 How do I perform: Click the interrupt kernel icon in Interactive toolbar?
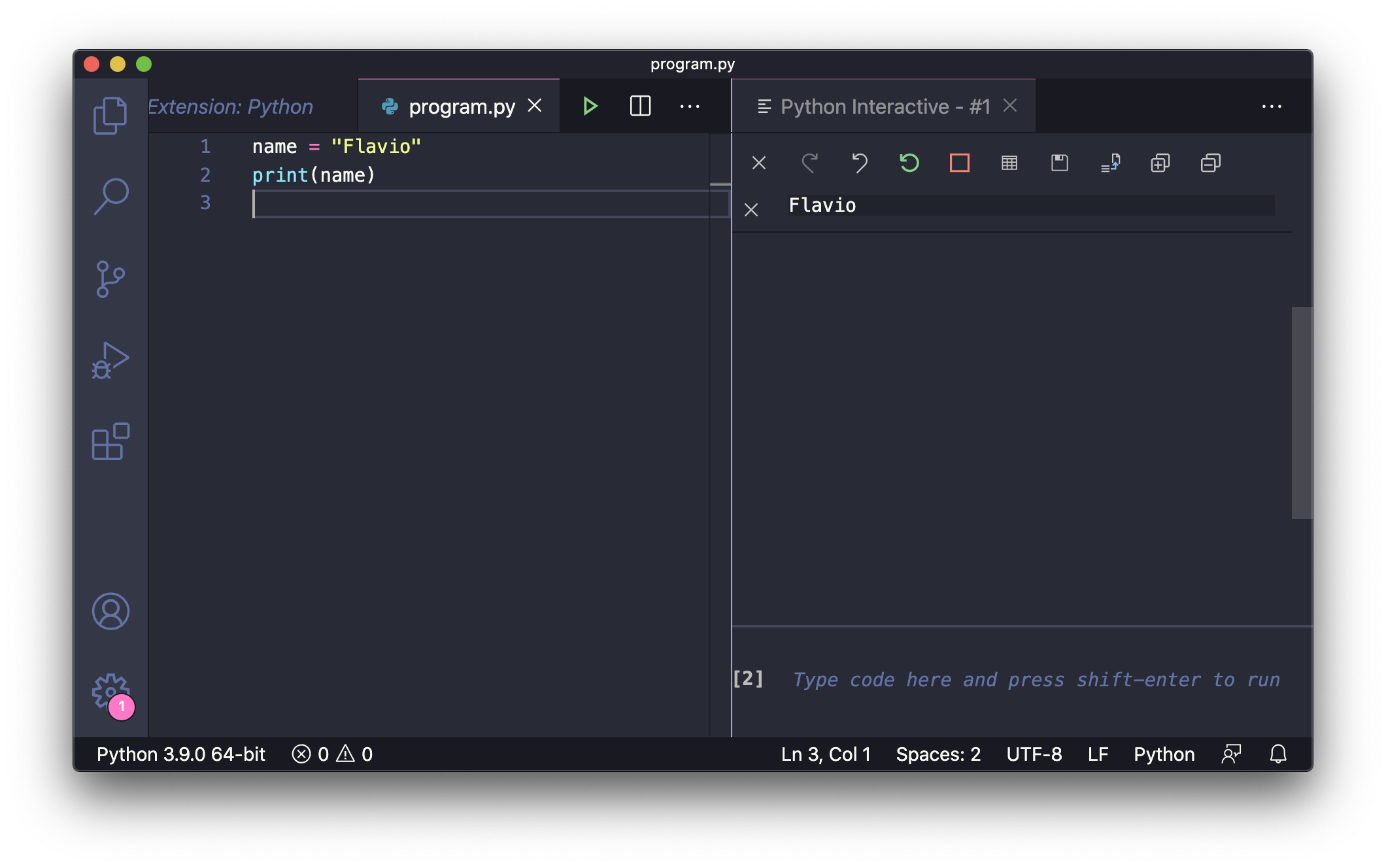coord(958,163)
